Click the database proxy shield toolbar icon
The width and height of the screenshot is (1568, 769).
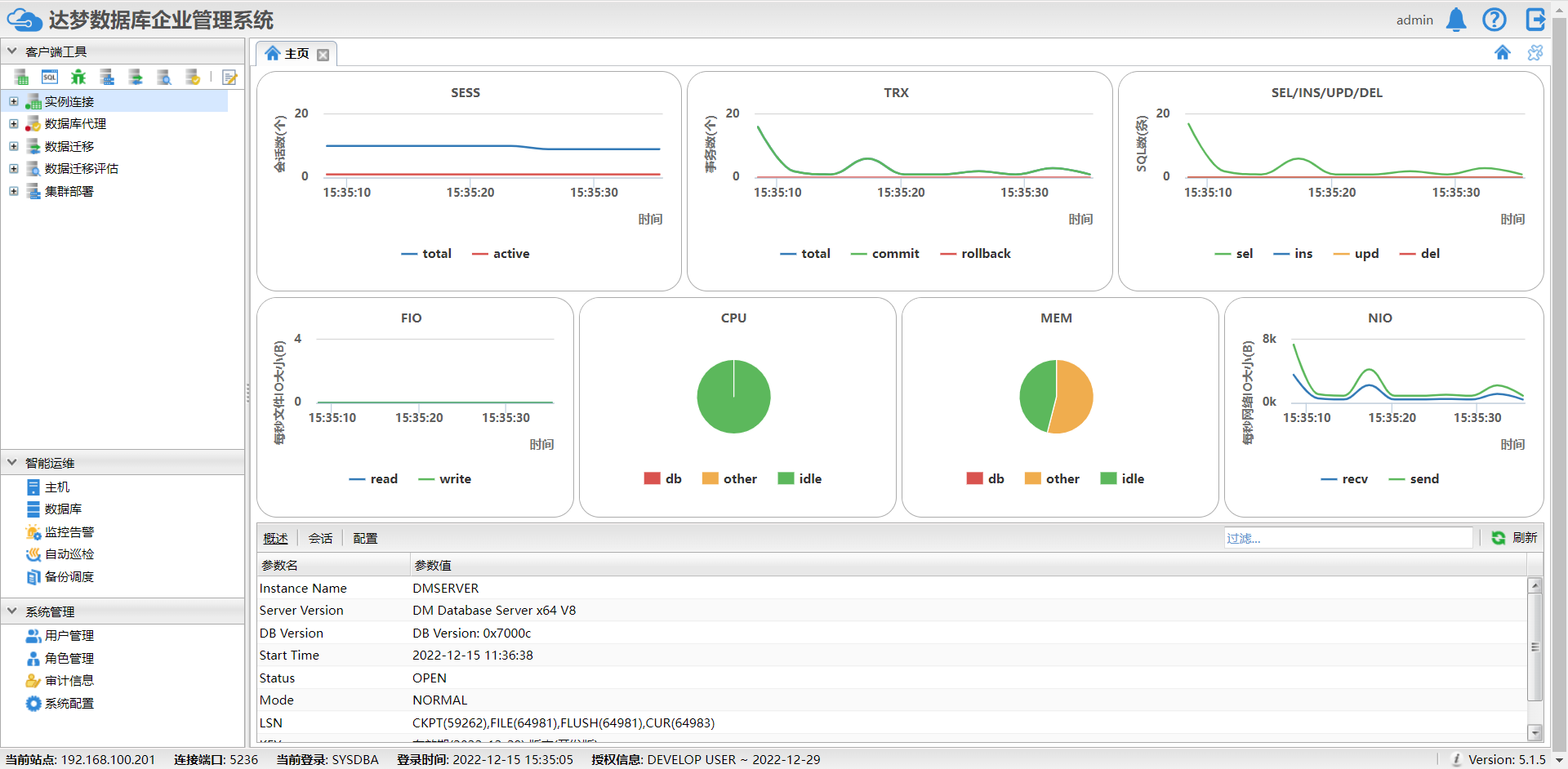pos(193,78)
